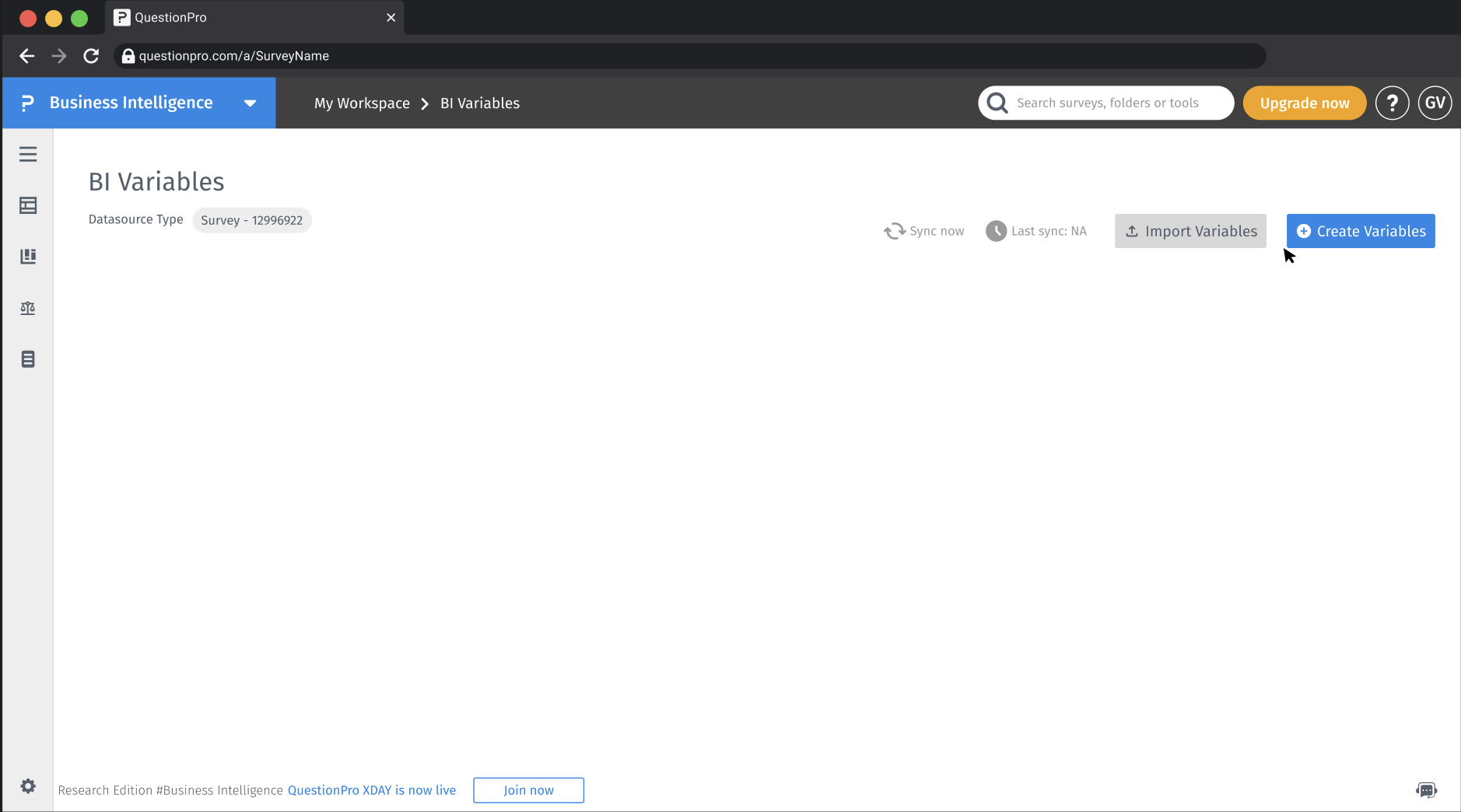Click the Create Variables button
1461x812 pixels.
1361,231
